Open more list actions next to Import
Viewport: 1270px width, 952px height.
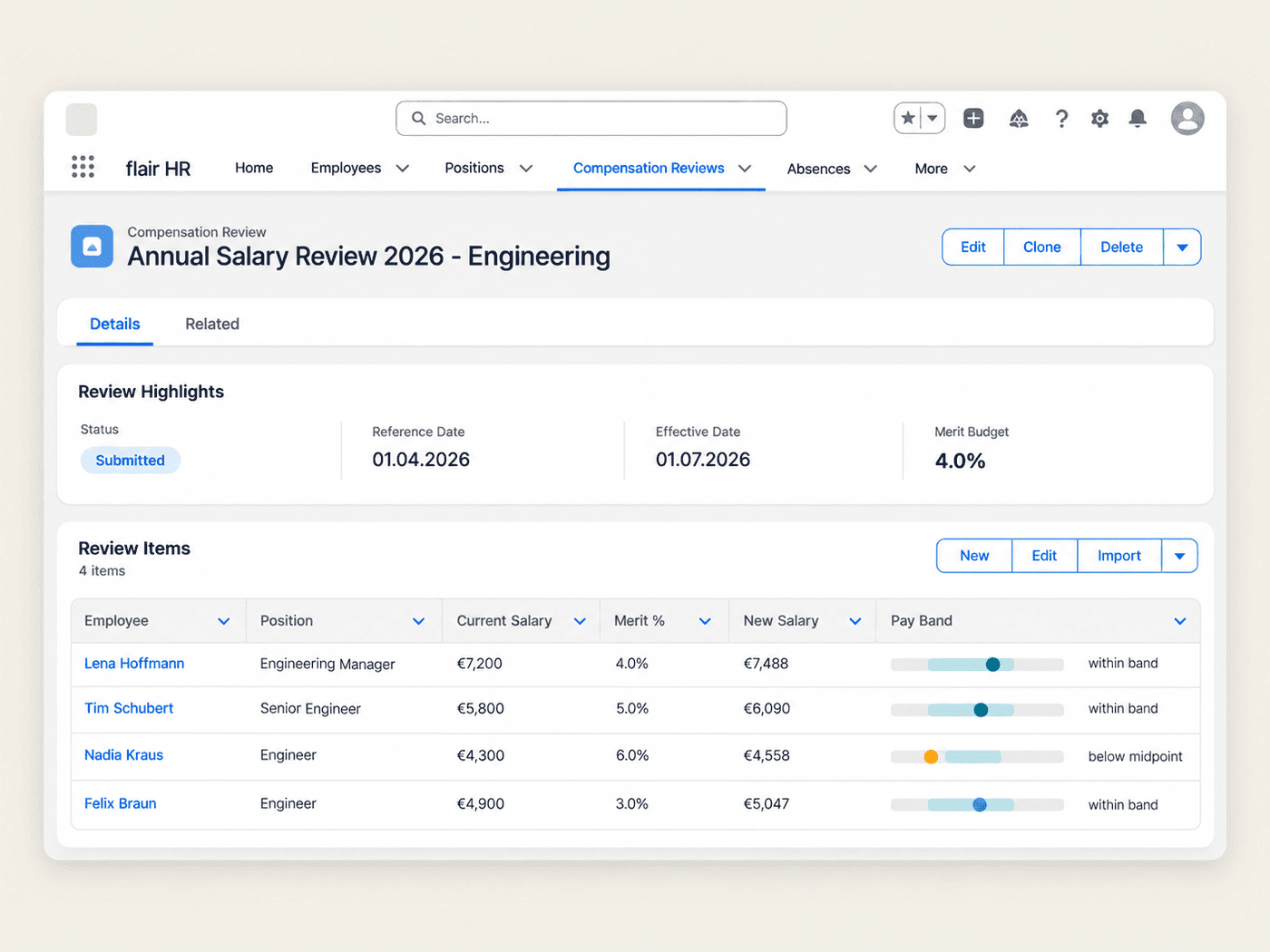pyautogui.click(x=1179, y=556)
